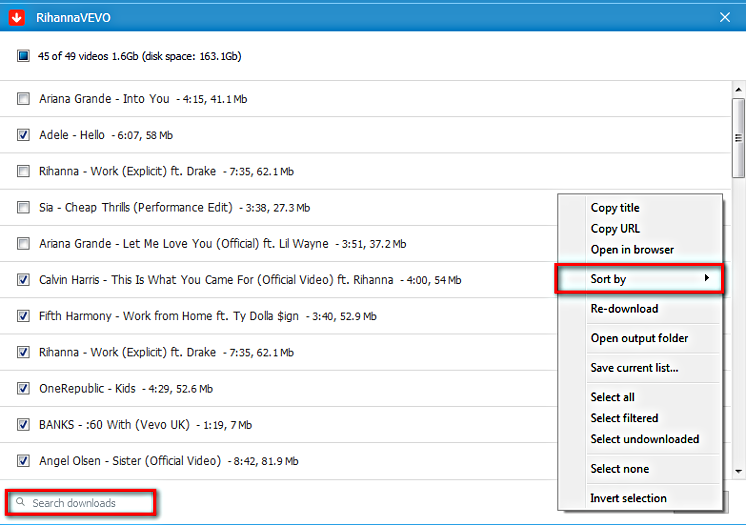
Task: Expand the Sort by submenu arrow
Action: coord(707,278)
